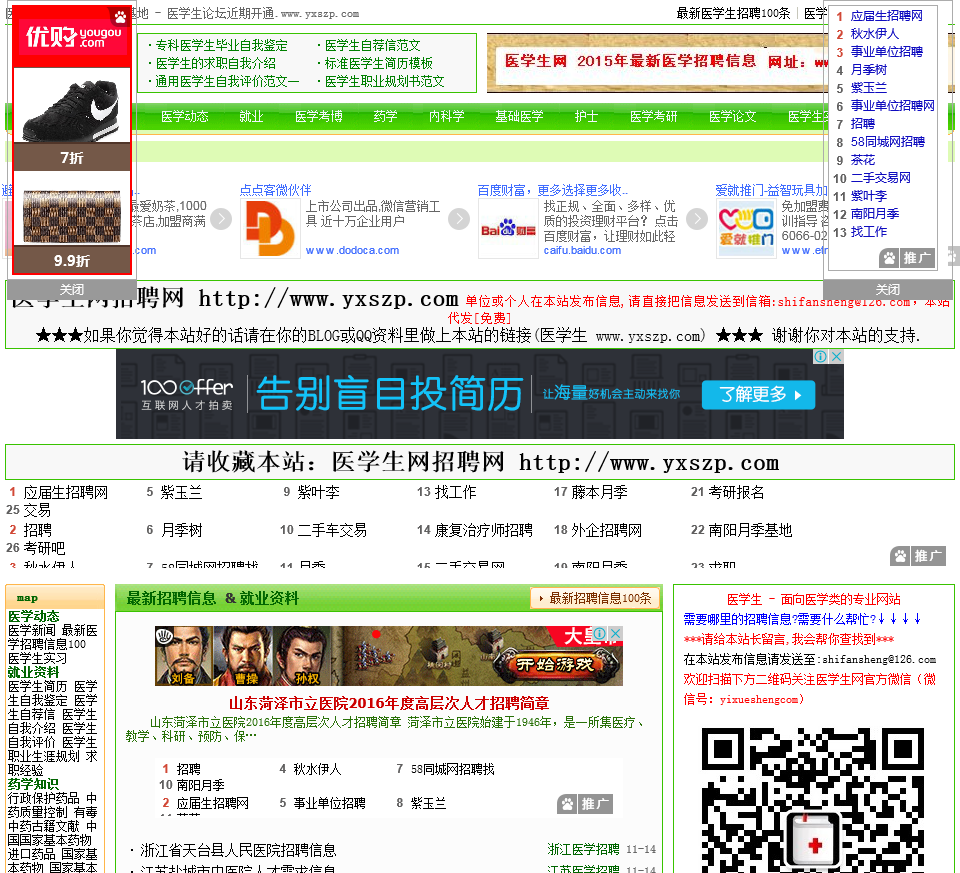Open 医学生自荐信范文 link
Viewport: 960px width, 873px height.
372,45
